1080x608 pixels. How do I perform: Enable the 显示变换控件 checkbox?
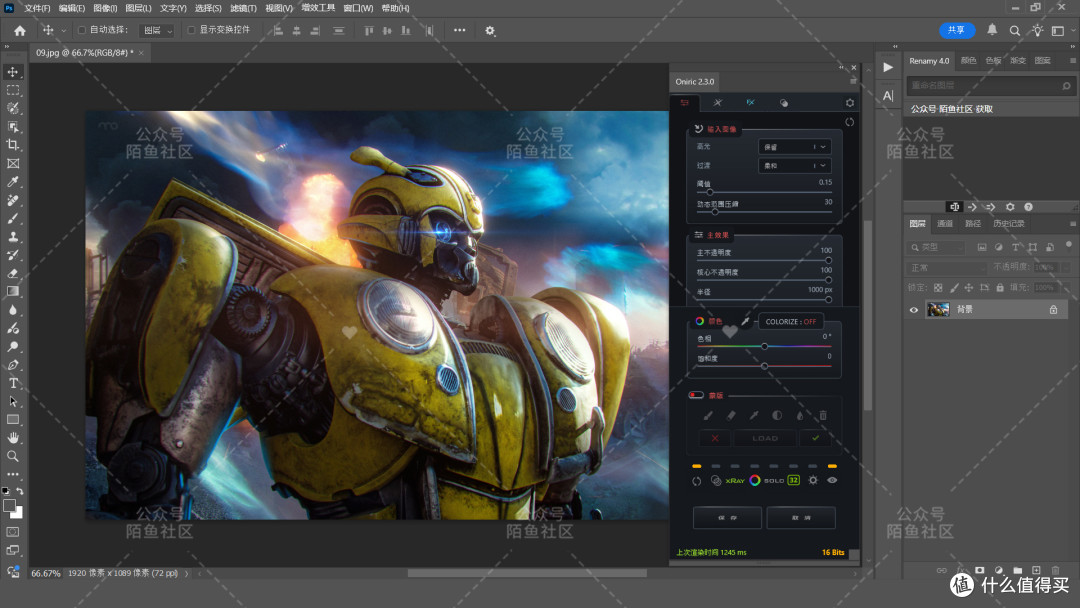(x=191, y=30)
